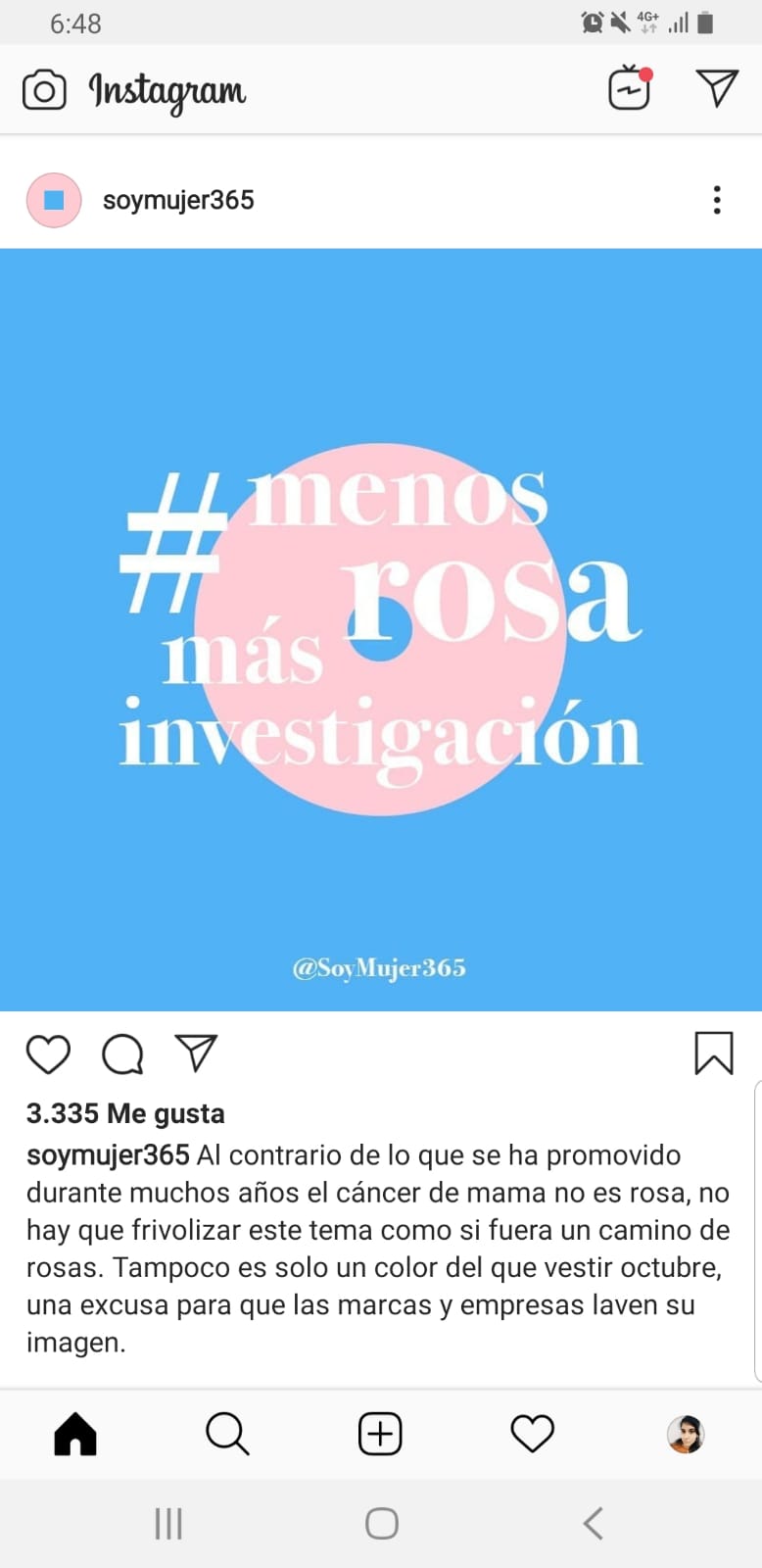Image resolution: width=762 pixels, height=1568 pixels.
Task: Tap the menos rosa post image
Action: pos(381,629)
